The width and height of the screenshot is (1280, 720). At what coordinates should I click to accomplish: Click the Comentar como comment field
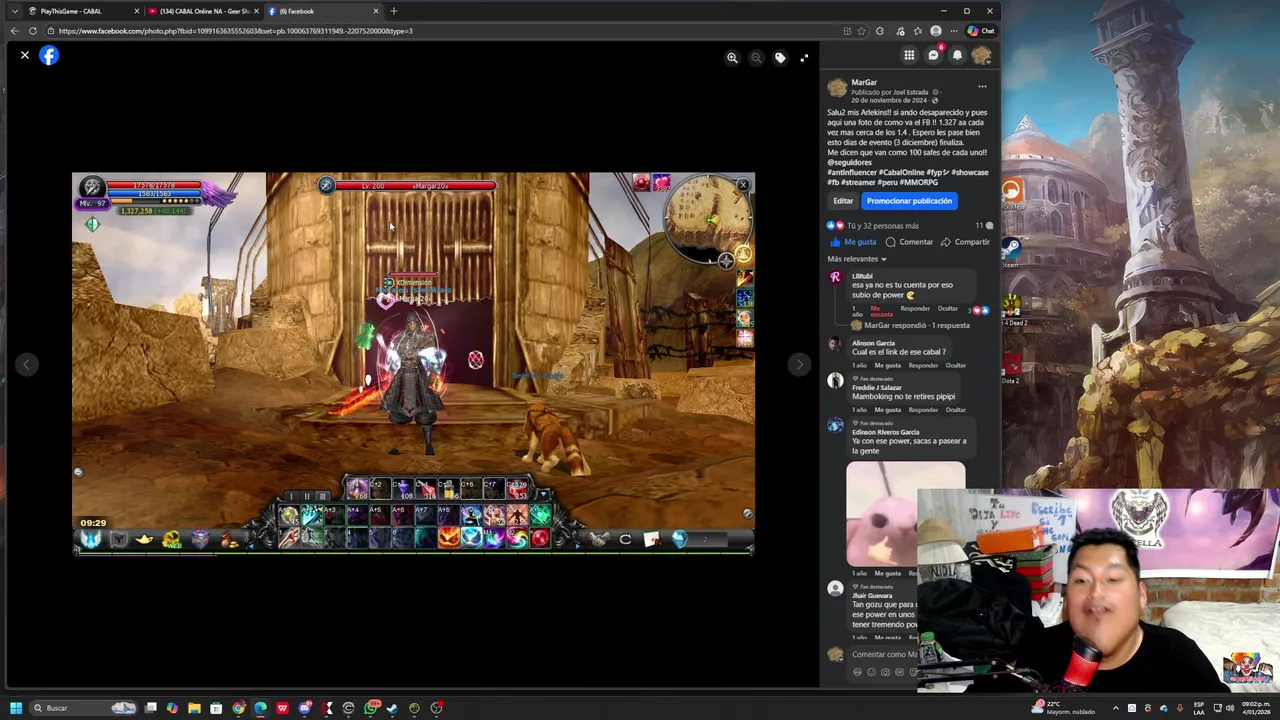pos(883,655)
